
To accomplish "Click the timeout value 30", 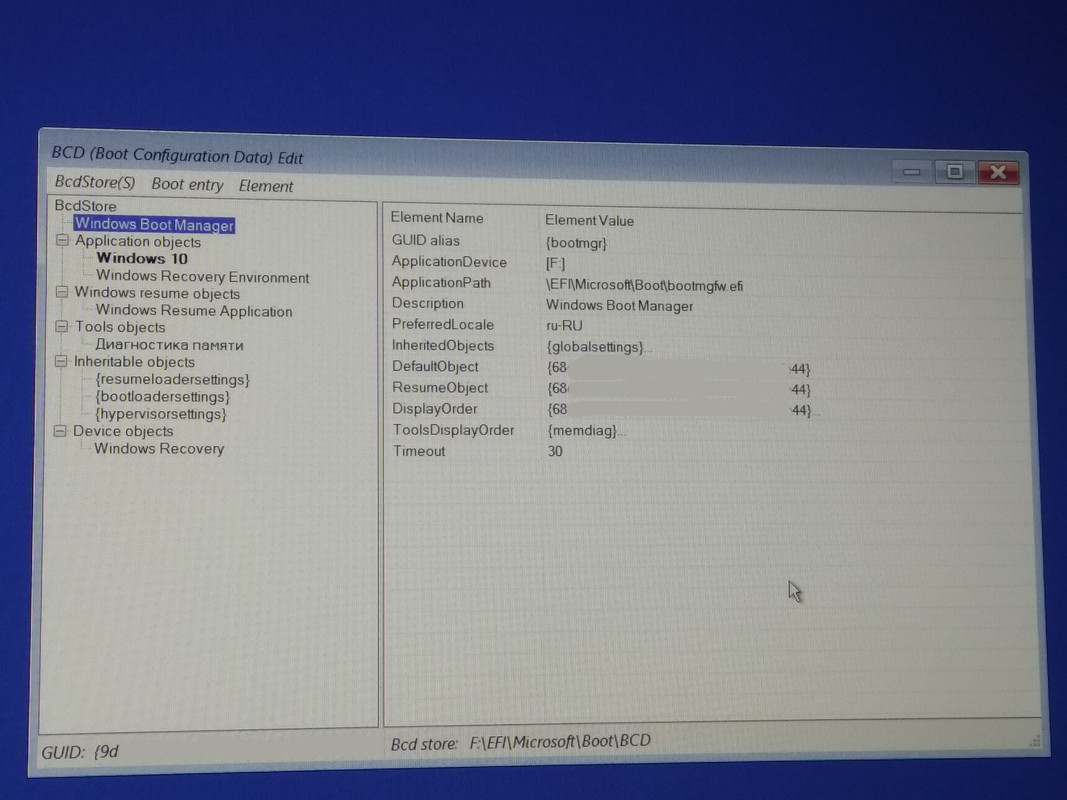I will click(x=555, y=451).
